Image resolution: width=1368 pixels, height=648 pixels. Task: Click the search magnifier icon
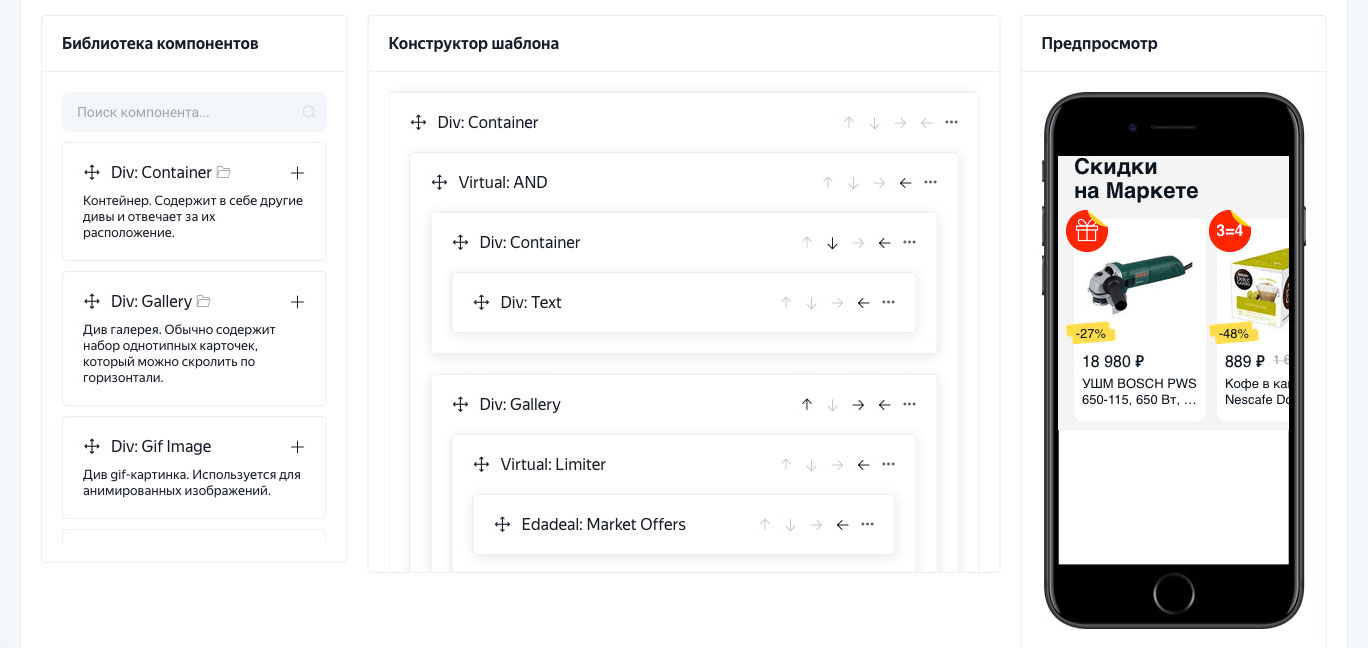[309, 112]
